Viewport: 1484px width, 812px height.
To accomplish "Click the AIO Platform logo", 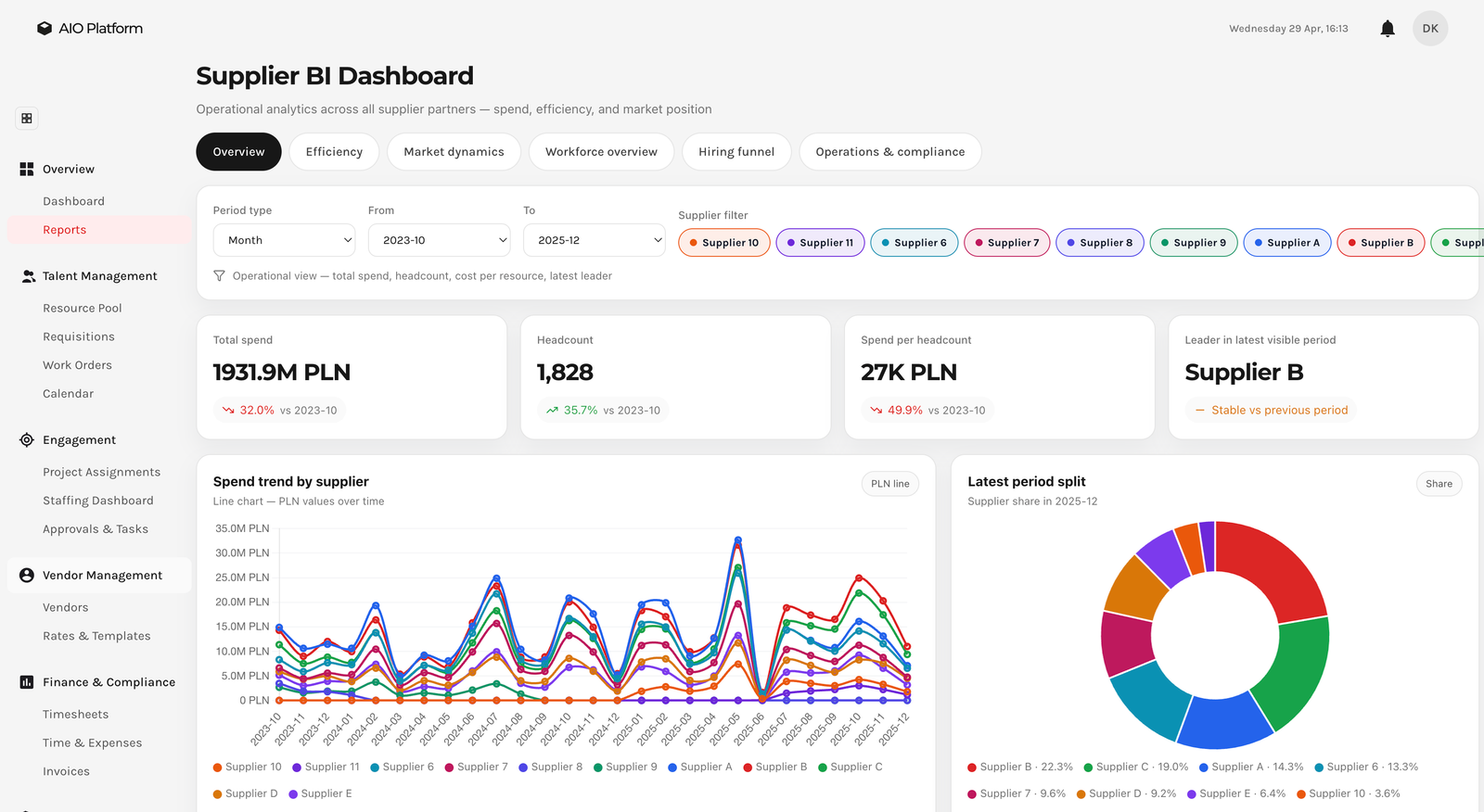I will point(90,29).
